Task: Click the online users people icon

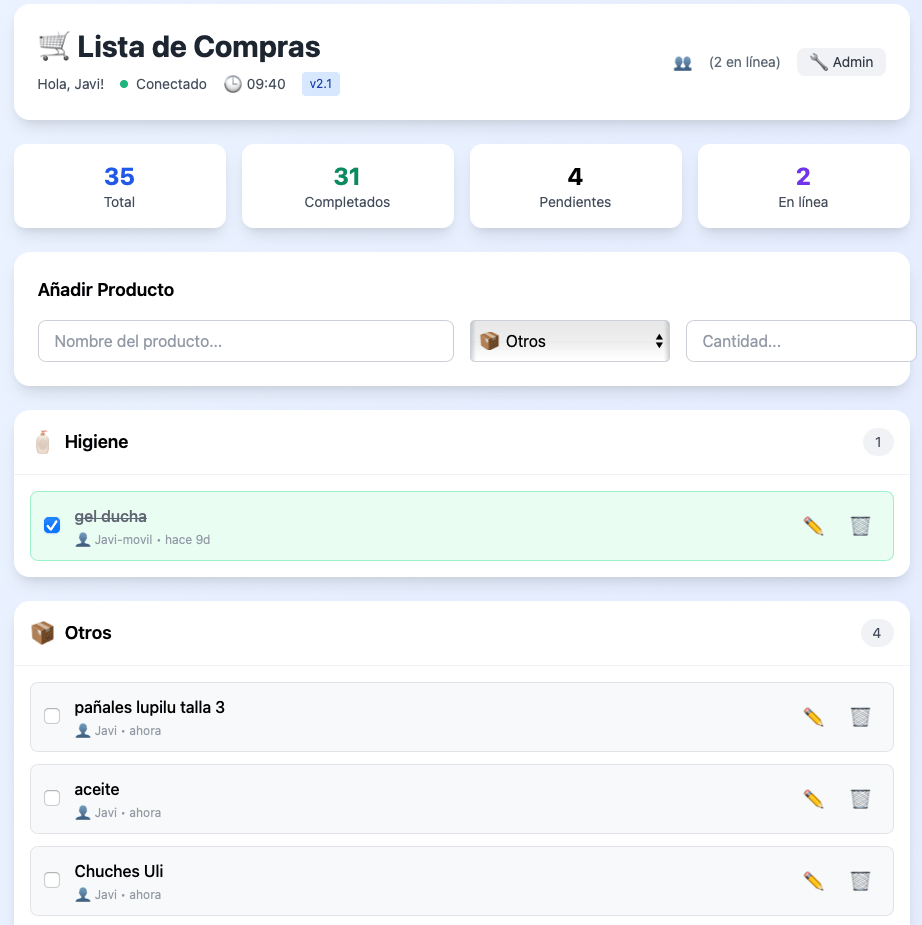Action: pyautogui.click(x=683, y=62)
